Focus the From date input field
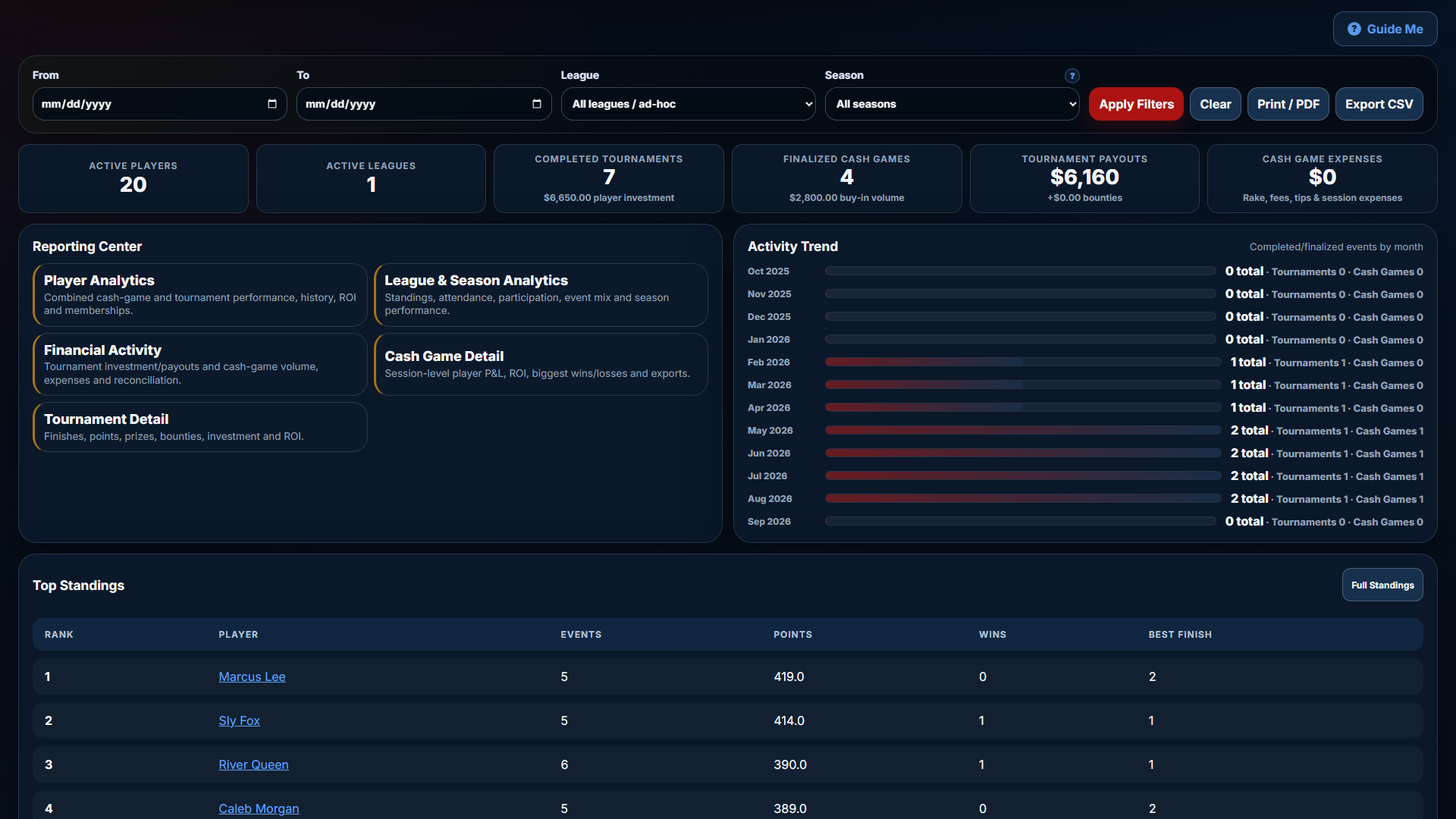Screen dimensions: 1456x819 [x=159, y=104]
